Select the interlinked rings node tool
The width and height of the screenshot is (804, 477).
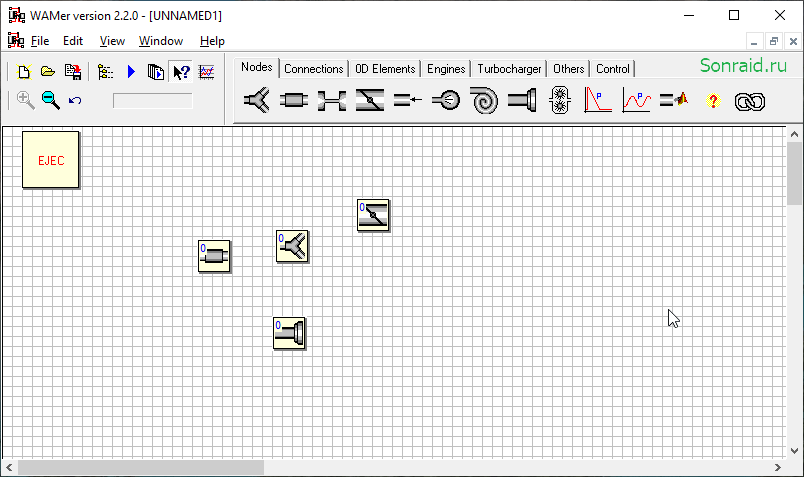[750, 102]
